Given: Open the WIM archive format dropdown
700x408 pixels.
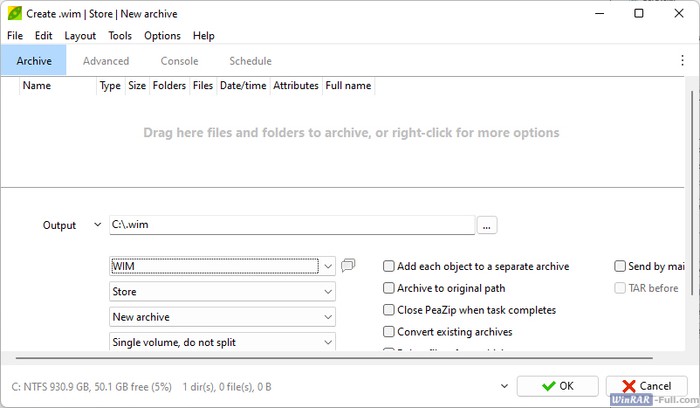Looking at the screenshot, I should [222, 266].
